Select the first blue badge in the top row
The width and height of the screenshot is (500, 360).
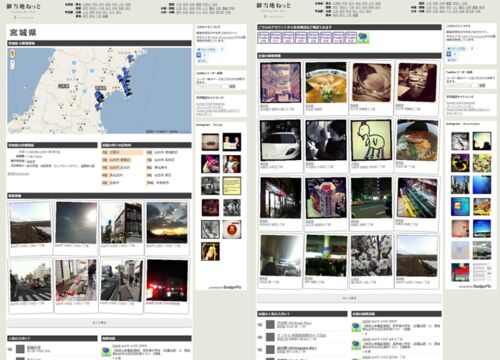pyautogui.click(x=263, y=38)
